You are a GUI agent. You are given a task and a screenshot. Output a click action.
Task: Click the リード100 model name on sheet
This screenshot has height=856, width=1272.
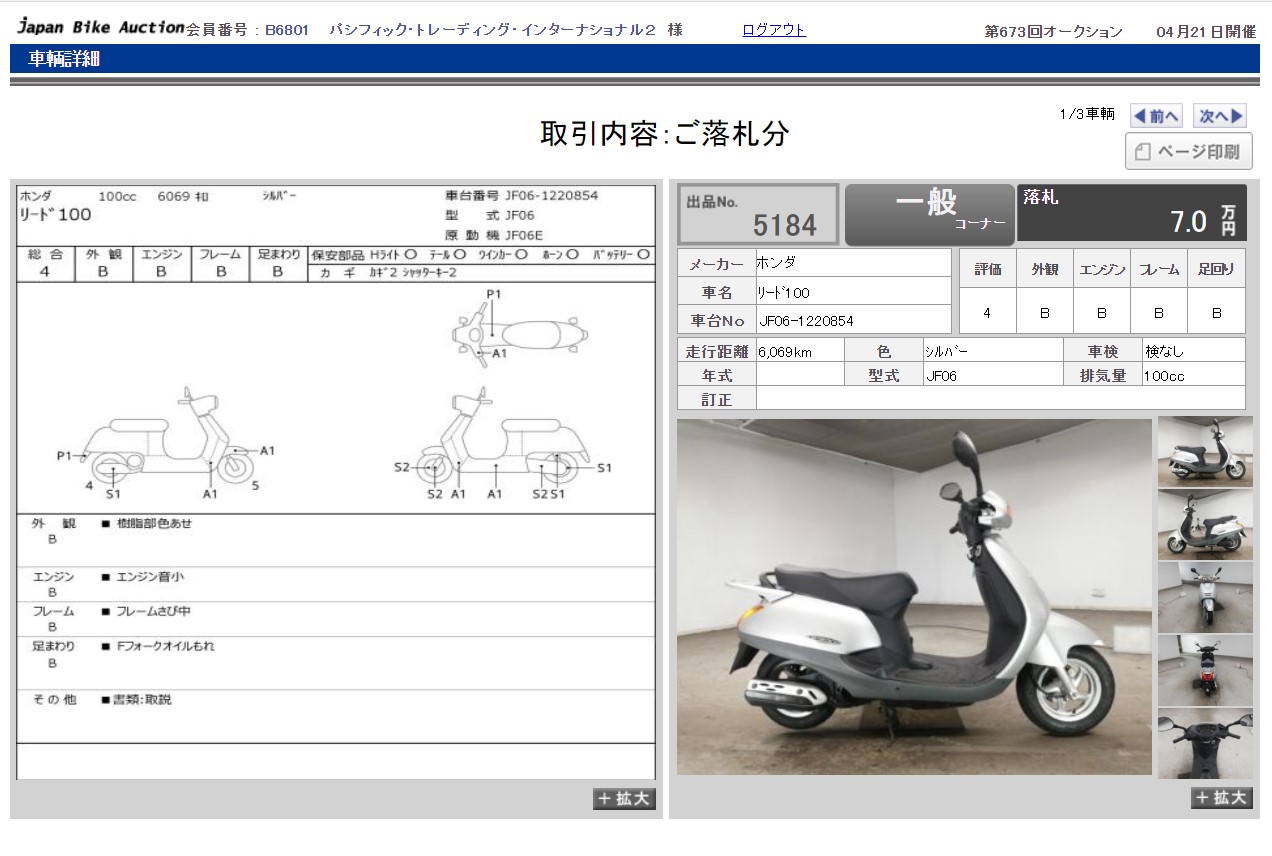(55, 214)
